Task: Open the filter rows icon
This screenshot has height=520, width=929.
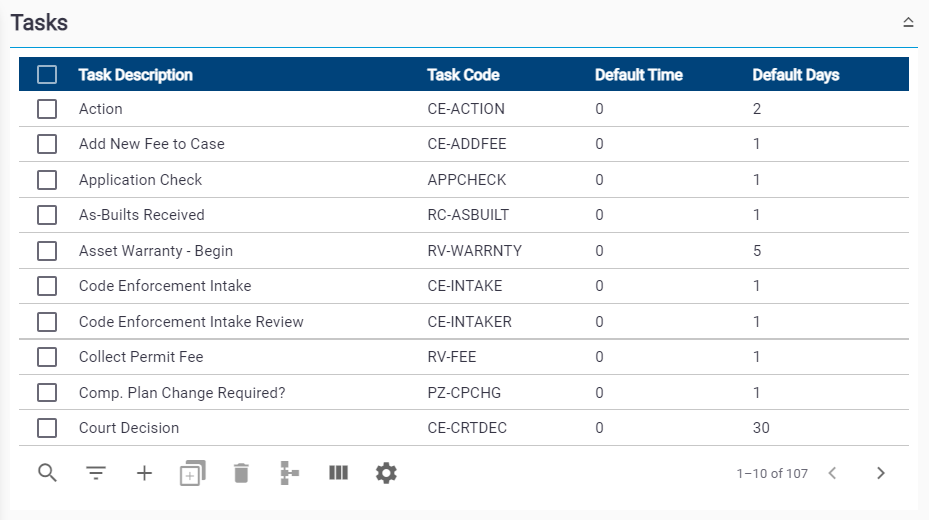Action: (x=96, y=473)
